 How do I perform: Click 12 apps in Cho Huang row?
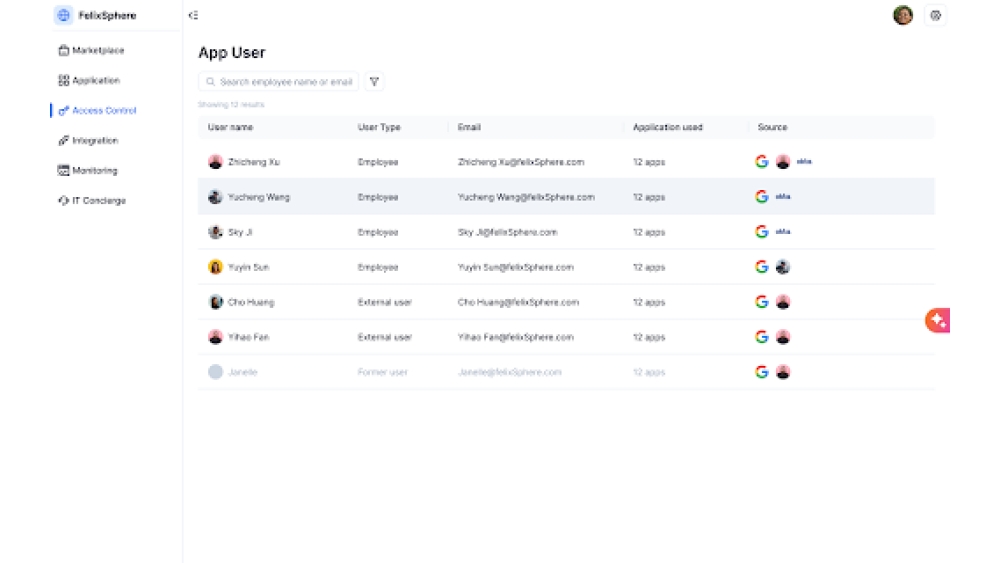pyautogui.click(x=649, y=302)
